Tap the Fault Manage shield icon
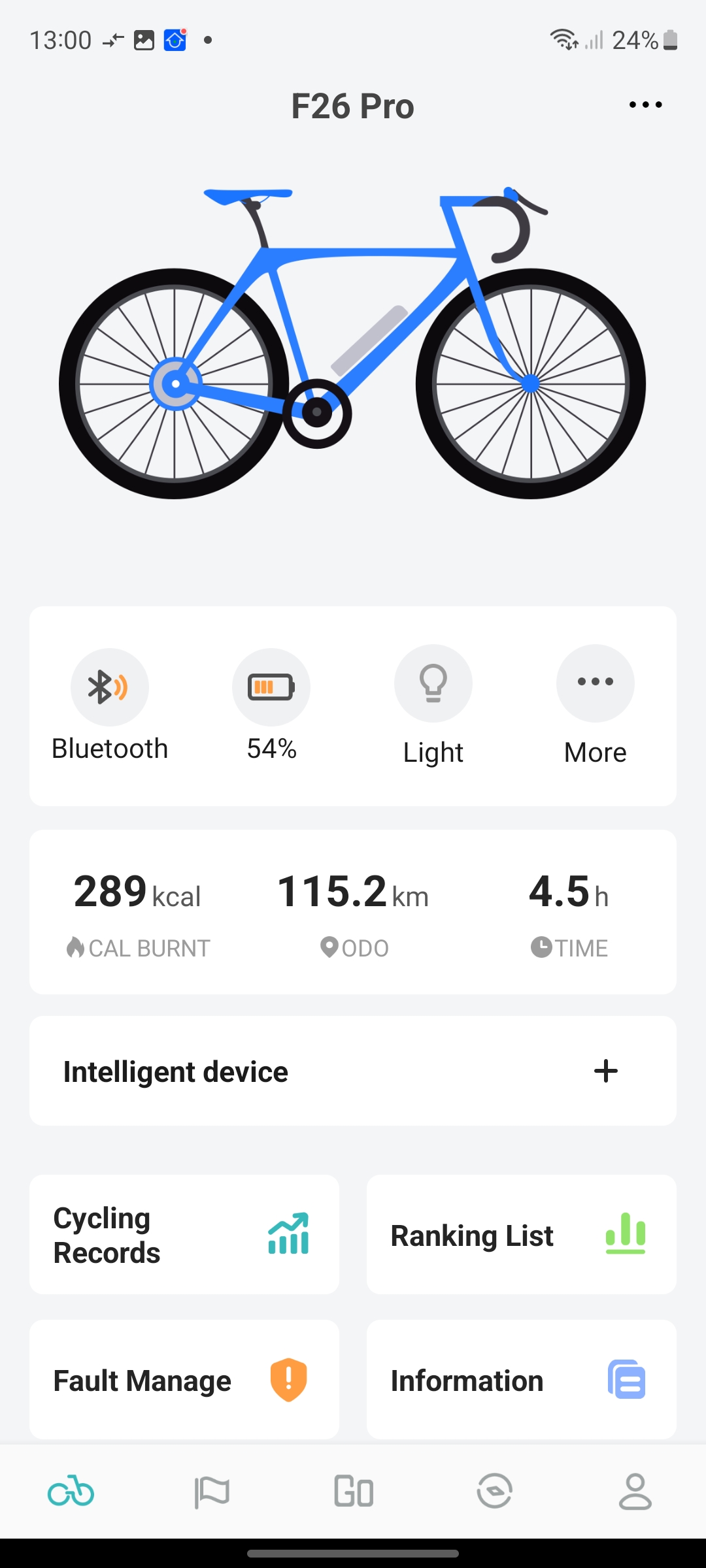This screenshot has height=1568, width=706. pyautogui.click(x=288, y=1380)
